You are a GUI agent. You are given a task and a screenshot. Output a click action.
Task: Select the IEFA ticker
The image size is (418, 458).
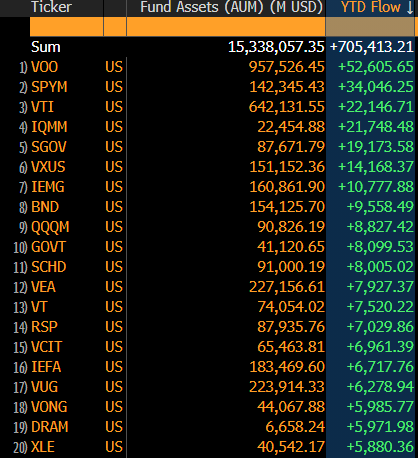pos(46,367)
